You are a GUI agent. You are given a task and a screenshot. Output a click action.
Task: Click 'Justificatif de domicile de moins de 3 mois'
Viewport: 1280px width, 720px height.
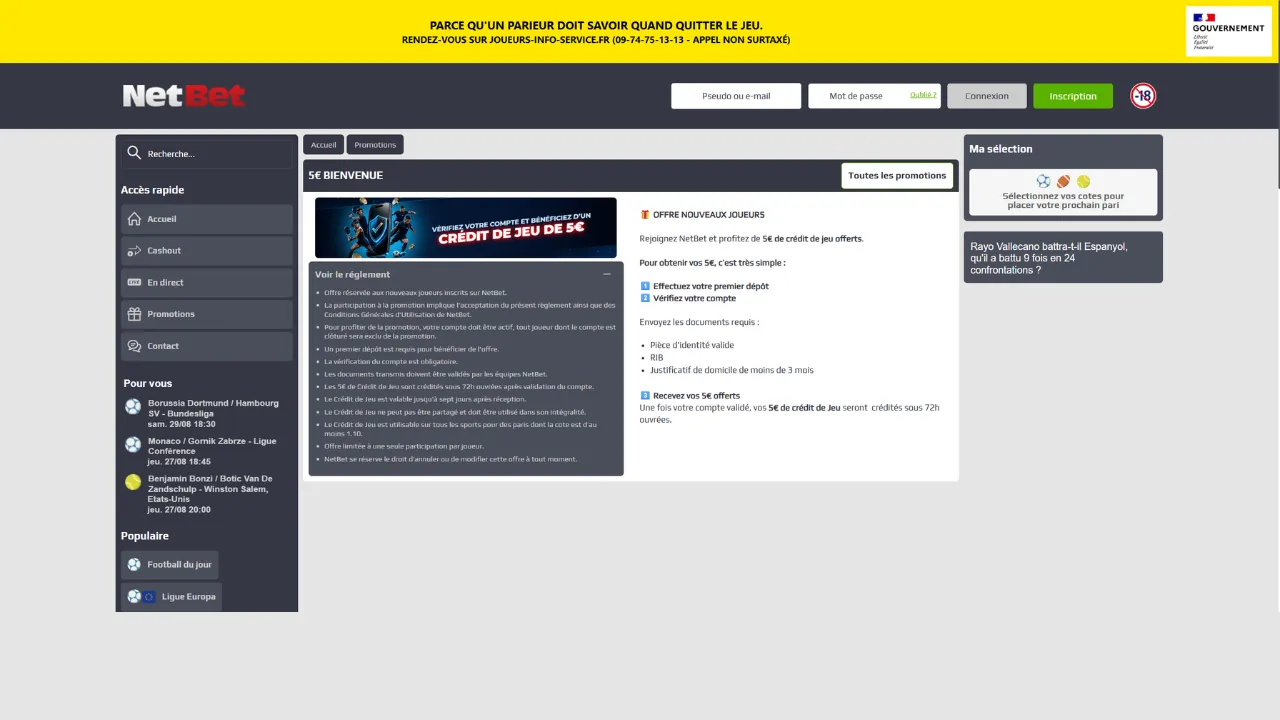pos(732,370)
